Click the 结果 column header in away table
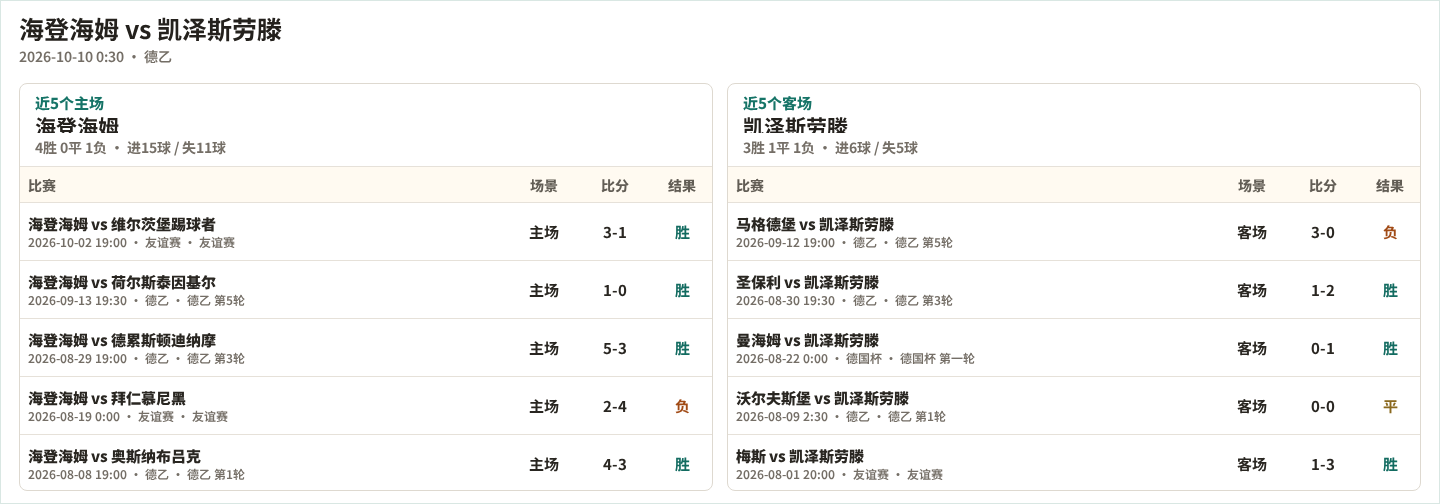Image resolution: width=1440 pixels, height=504 pixels. point(1390,185)
